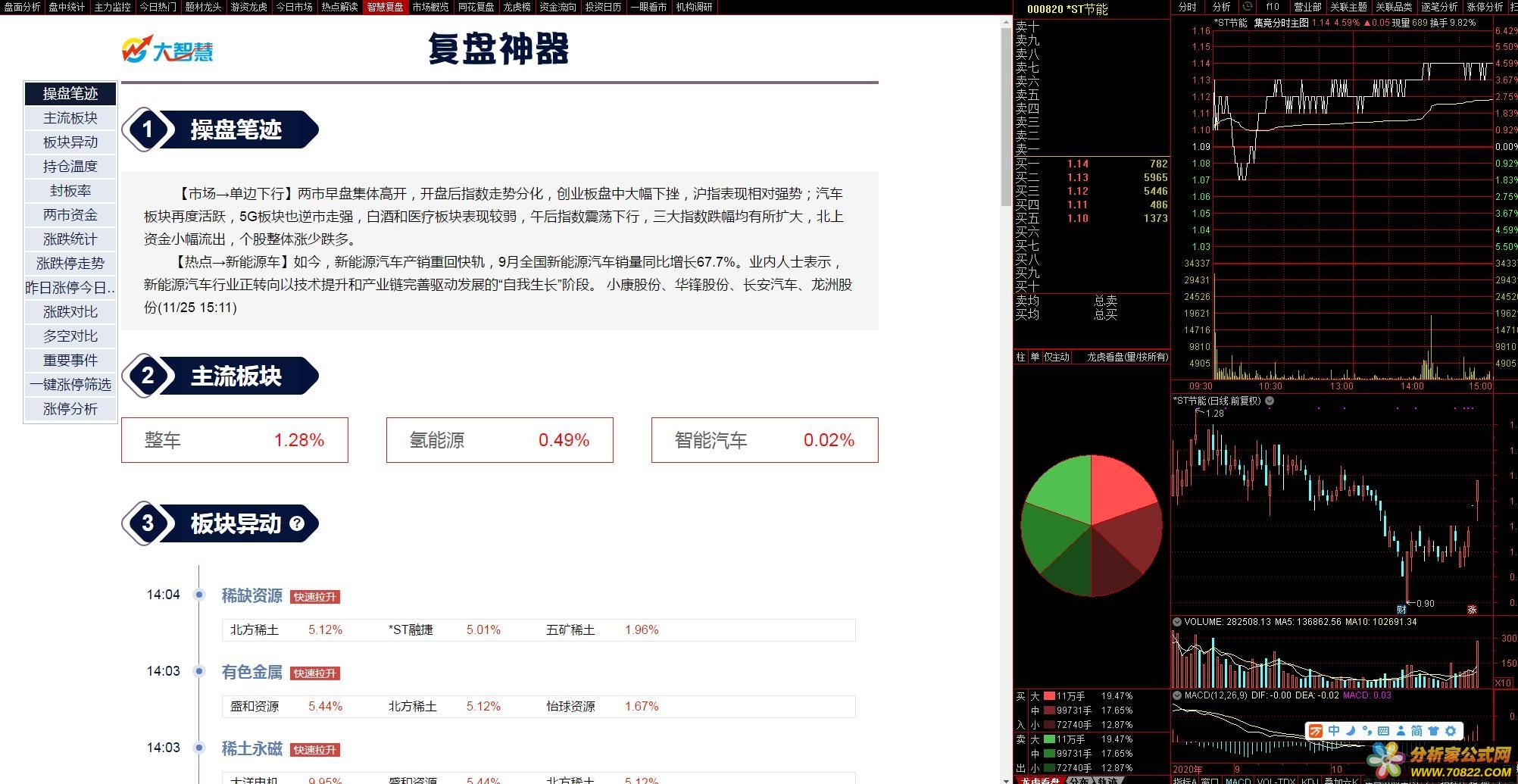Open the 营业部 tab
Screen dimensions: 1518x784
click(x=1307, y=7)
